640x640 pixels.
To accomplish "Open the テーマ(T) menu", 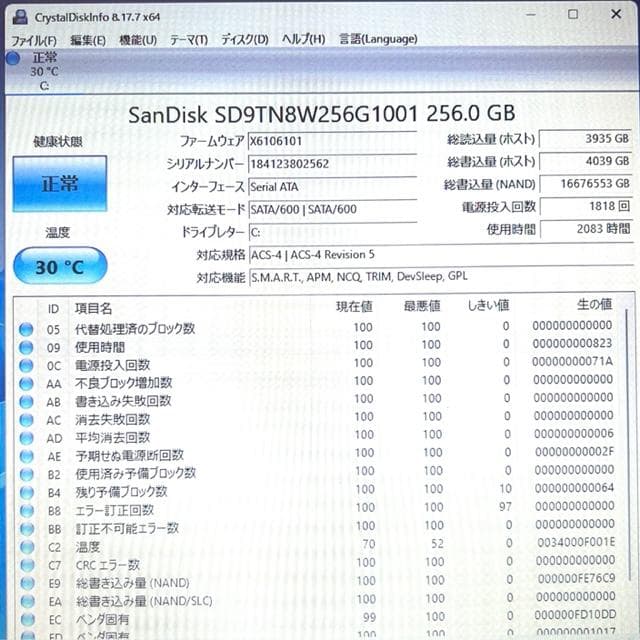I will (188, 39).
